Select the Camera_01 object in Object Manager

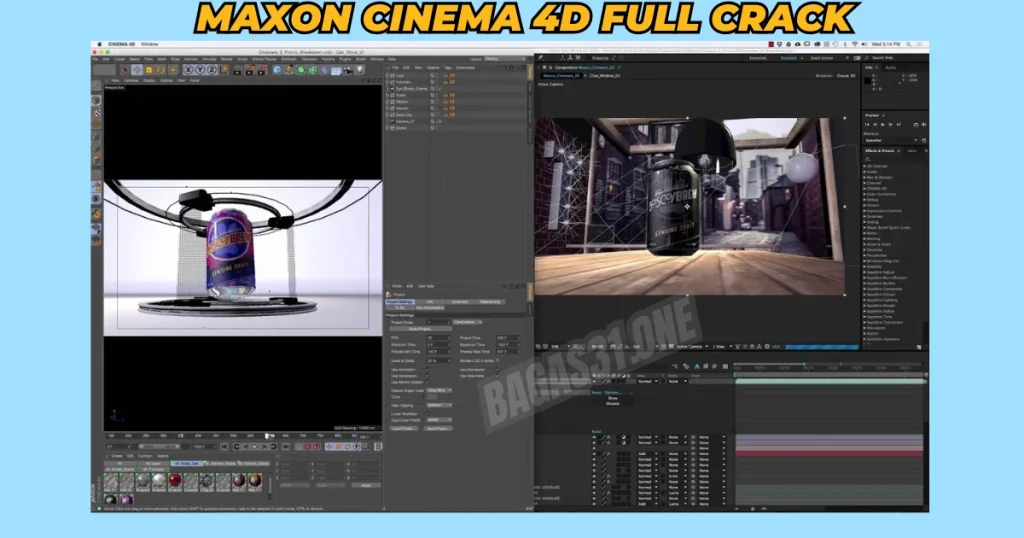coord(405,121)
